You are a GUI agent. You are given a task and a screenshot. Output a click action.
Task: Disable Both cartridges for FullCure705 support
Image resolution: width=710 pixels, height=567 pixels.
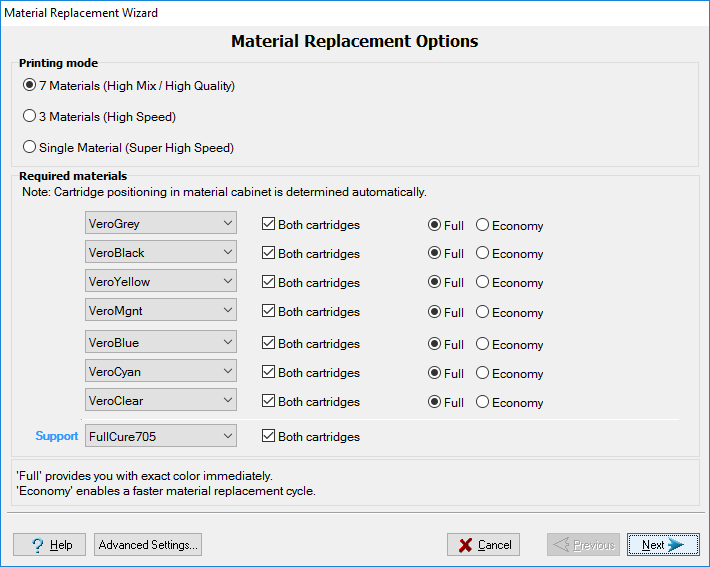(269, 437)
